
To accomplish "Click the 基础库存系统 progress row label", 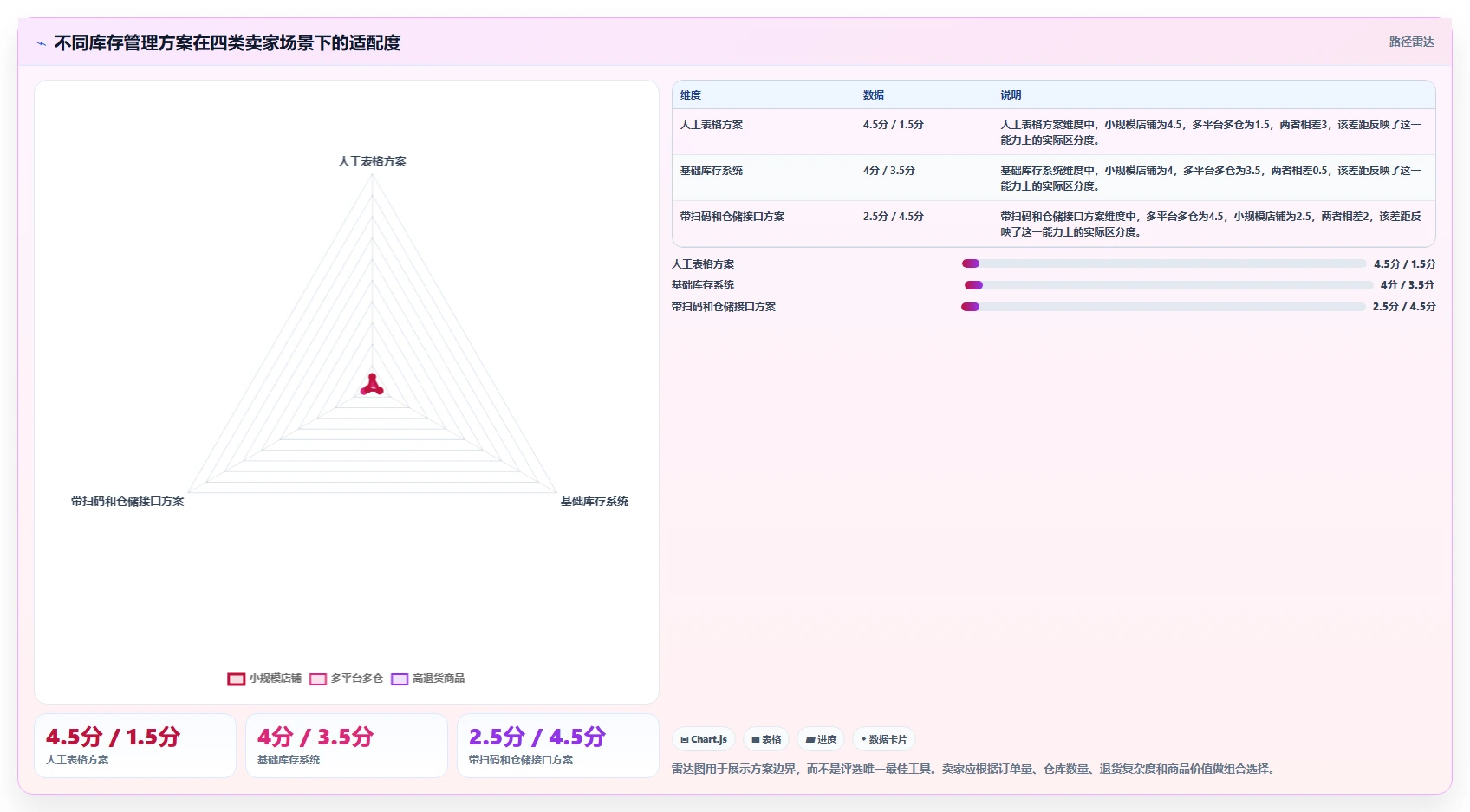I will coord(703,285).
